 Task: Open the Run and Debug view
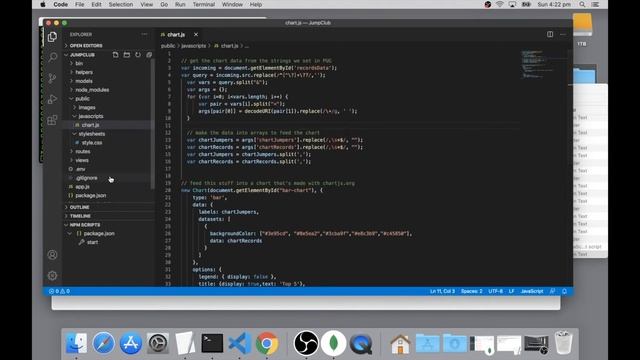click(x=52, y=99)
